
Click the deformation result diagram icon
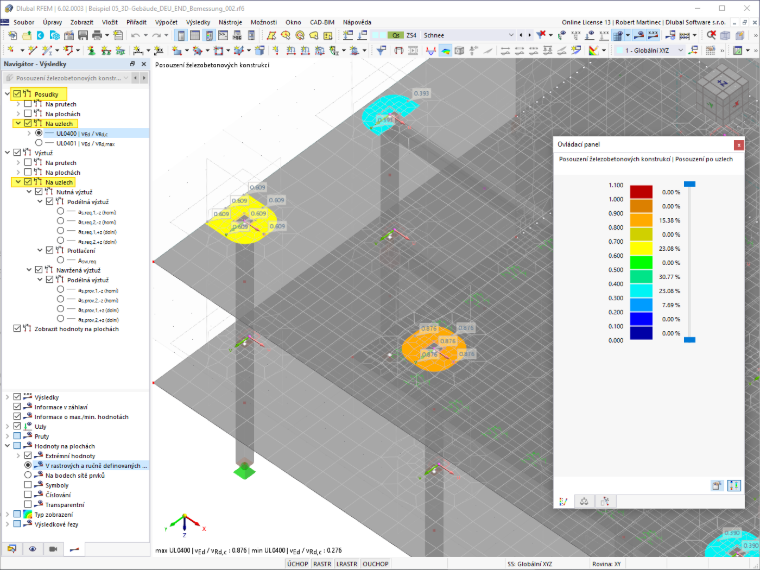(x=430, y=50)
